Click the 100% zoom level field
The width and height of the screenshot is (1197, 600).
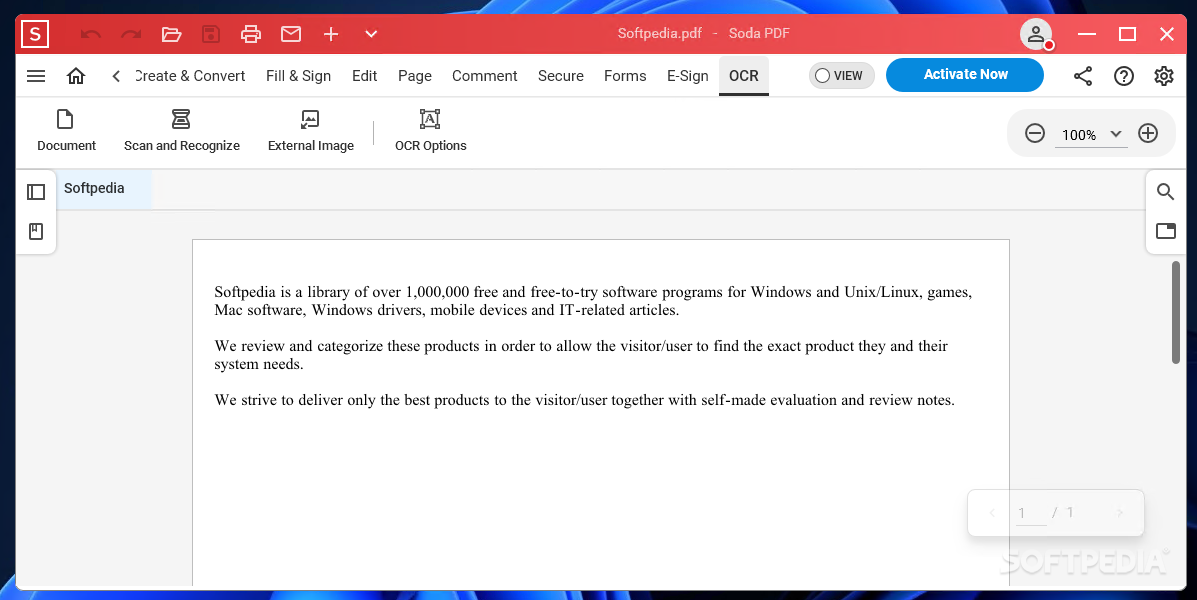(1079, 135)
